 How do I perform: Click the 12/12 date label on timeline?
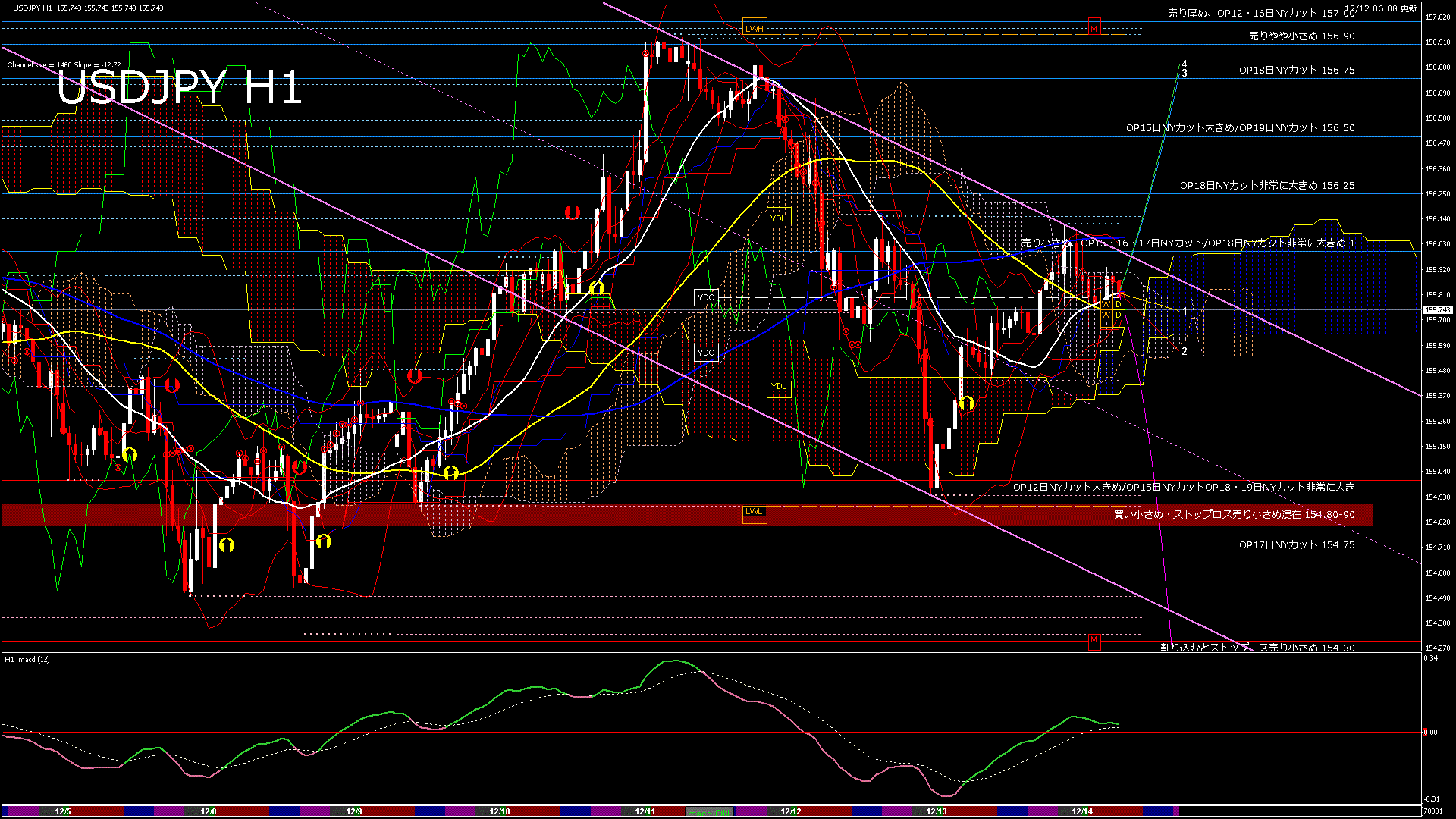click(791, 811)
